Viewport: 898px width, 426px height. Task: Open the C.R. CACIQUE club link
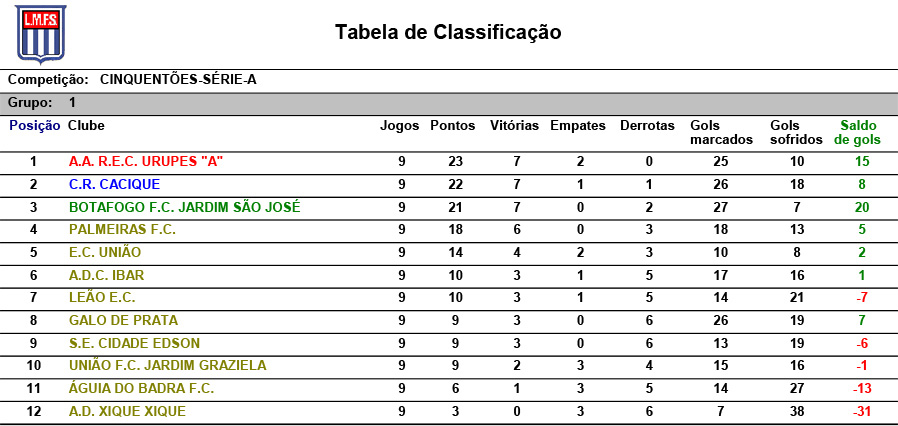114,184
